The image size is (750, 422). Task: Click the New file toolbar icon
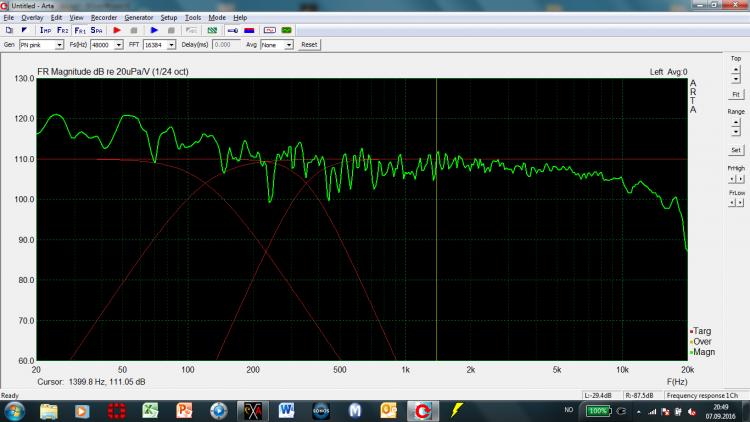pyautogui.click(x=8, y=31)
